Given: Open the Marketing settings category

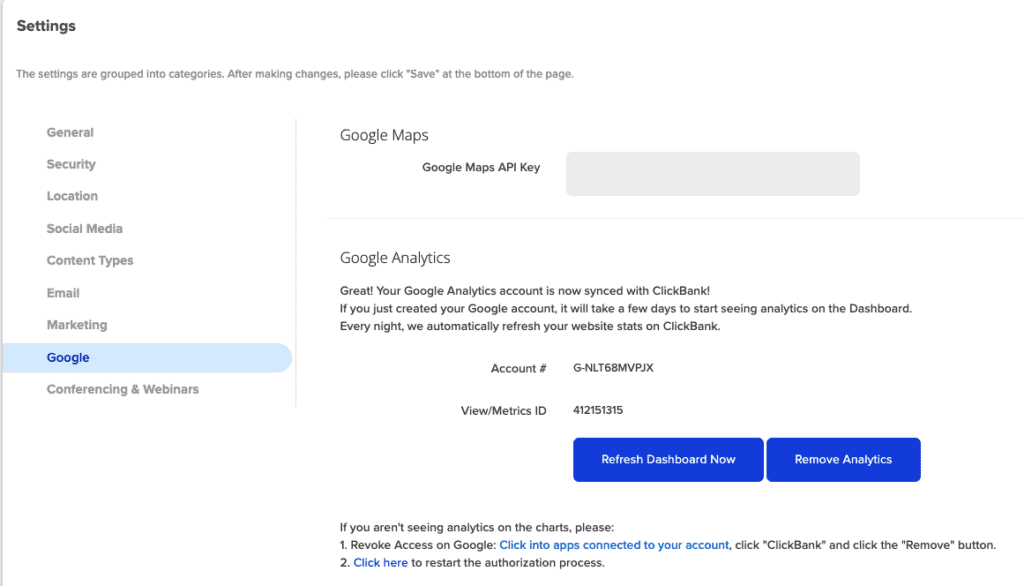Looking at the screenshot, I should coord(76,325).
